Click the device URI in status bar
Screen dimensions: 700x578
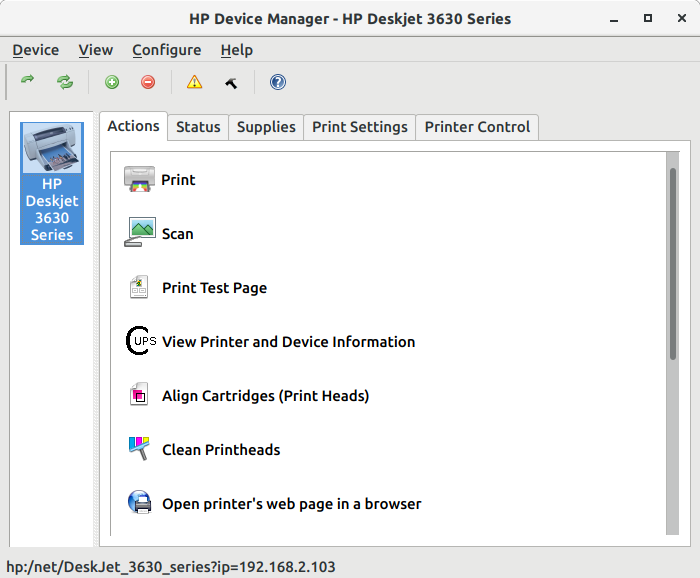pyautogui.click(x=171, y=567)
